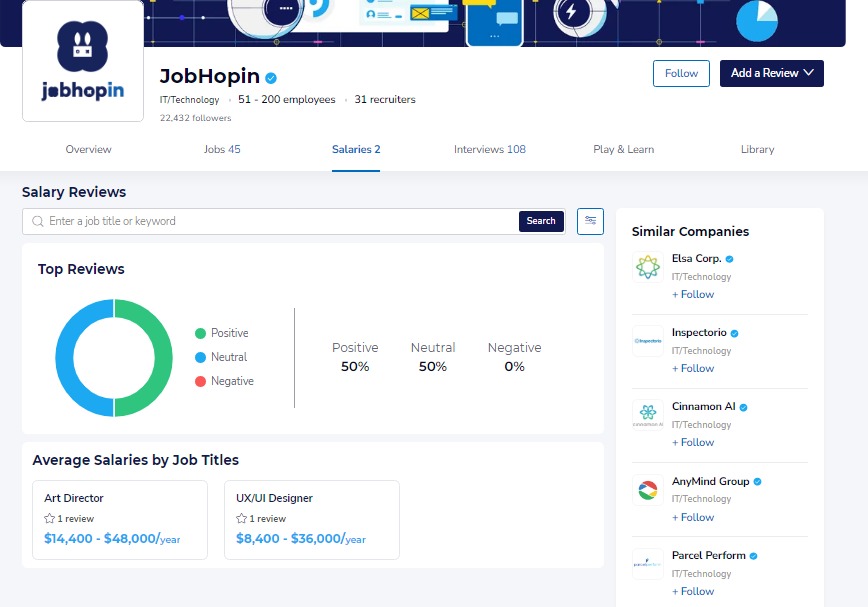Follow Cinnamon AI
The width and height of the screenshot is (868, 607).
[693, 443]
